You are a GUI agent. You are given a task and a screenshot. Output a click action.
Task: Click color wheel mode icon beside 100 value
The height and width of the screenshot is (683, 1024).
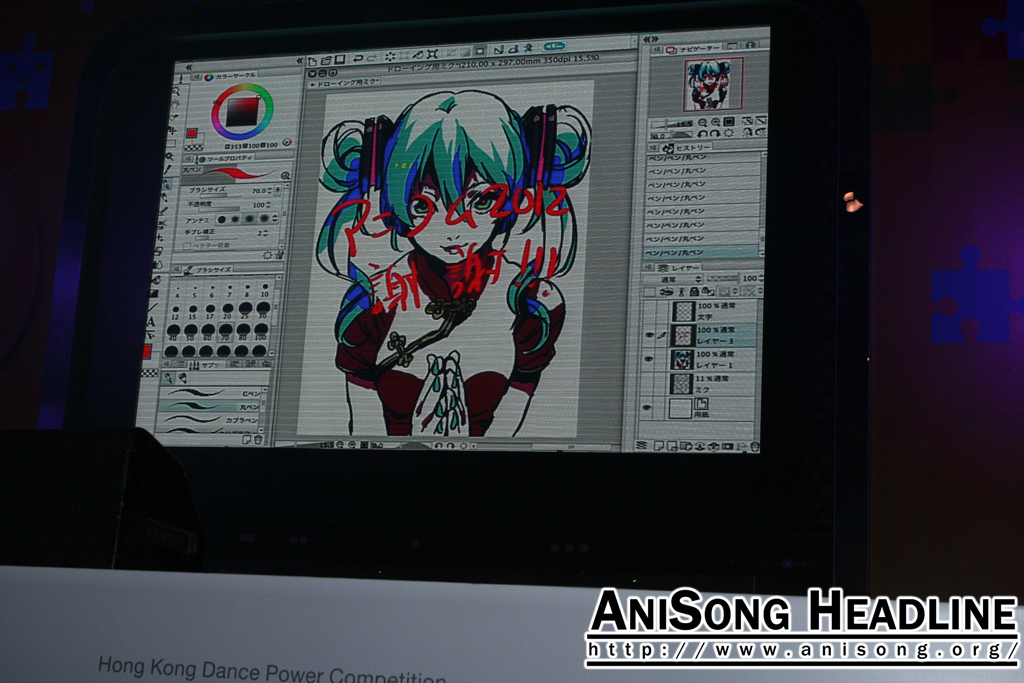287,142
